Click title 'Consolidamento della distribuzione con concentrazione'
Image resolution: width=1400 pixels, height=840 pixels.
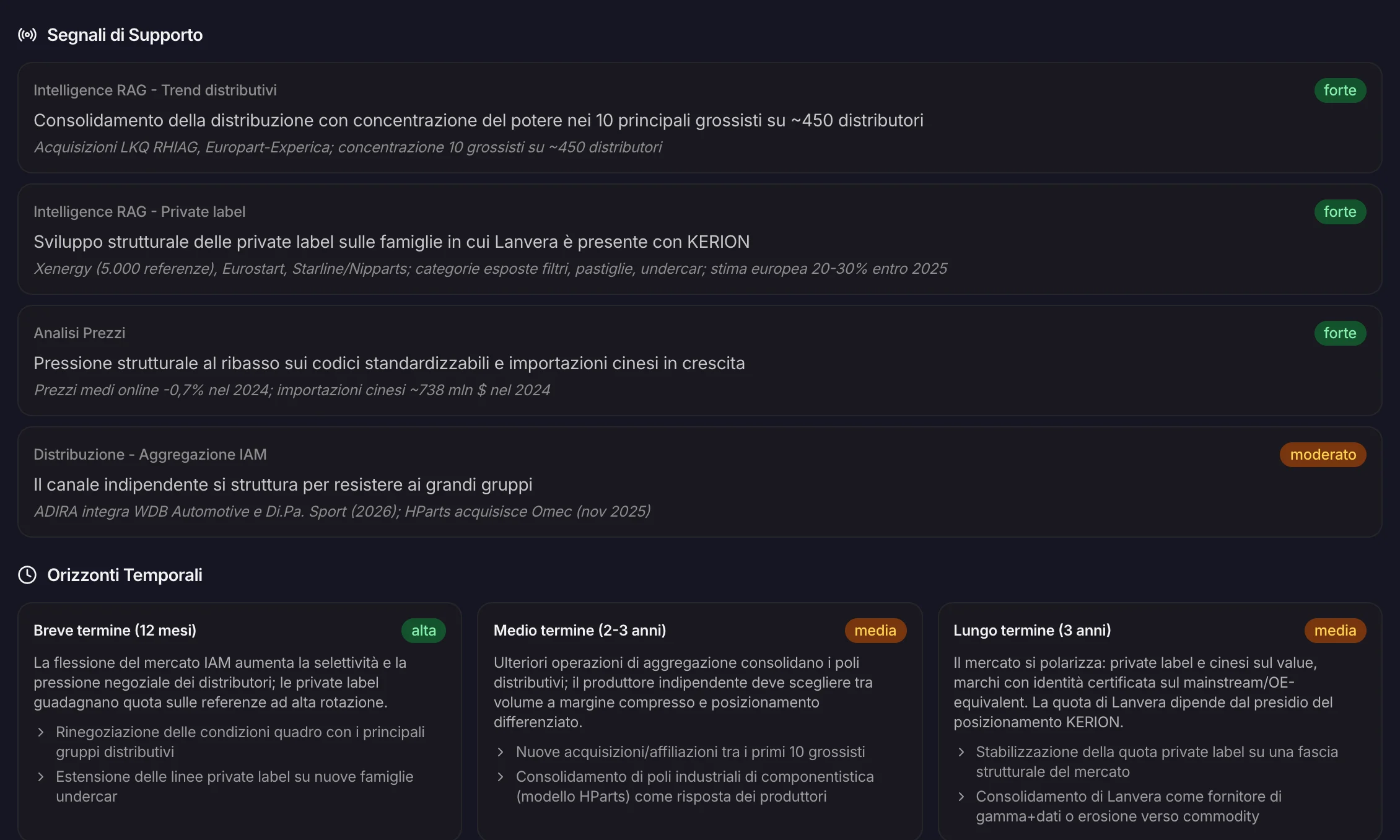[478, 120]
